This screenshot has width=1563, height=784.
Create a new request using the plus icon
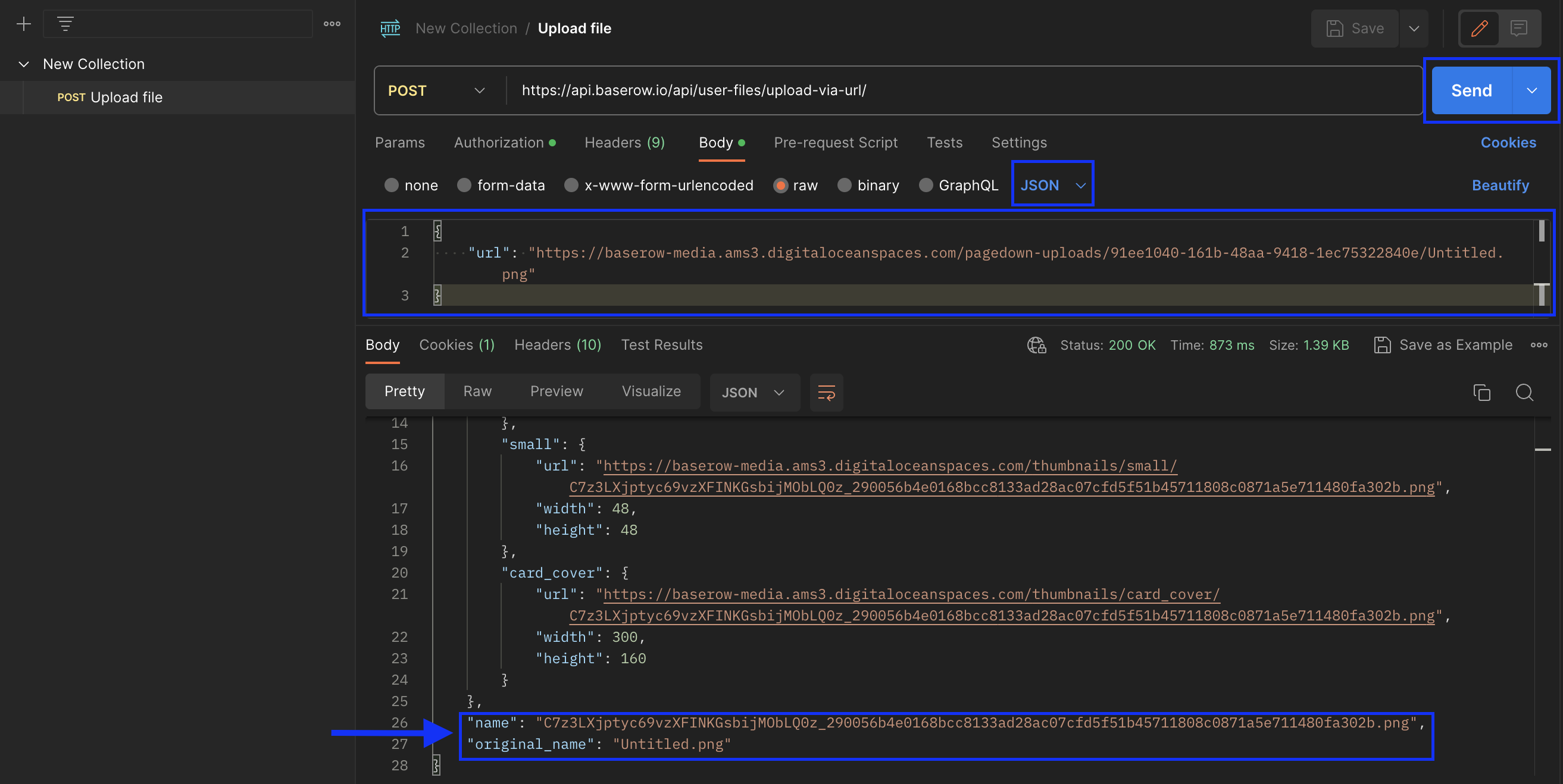23,24
